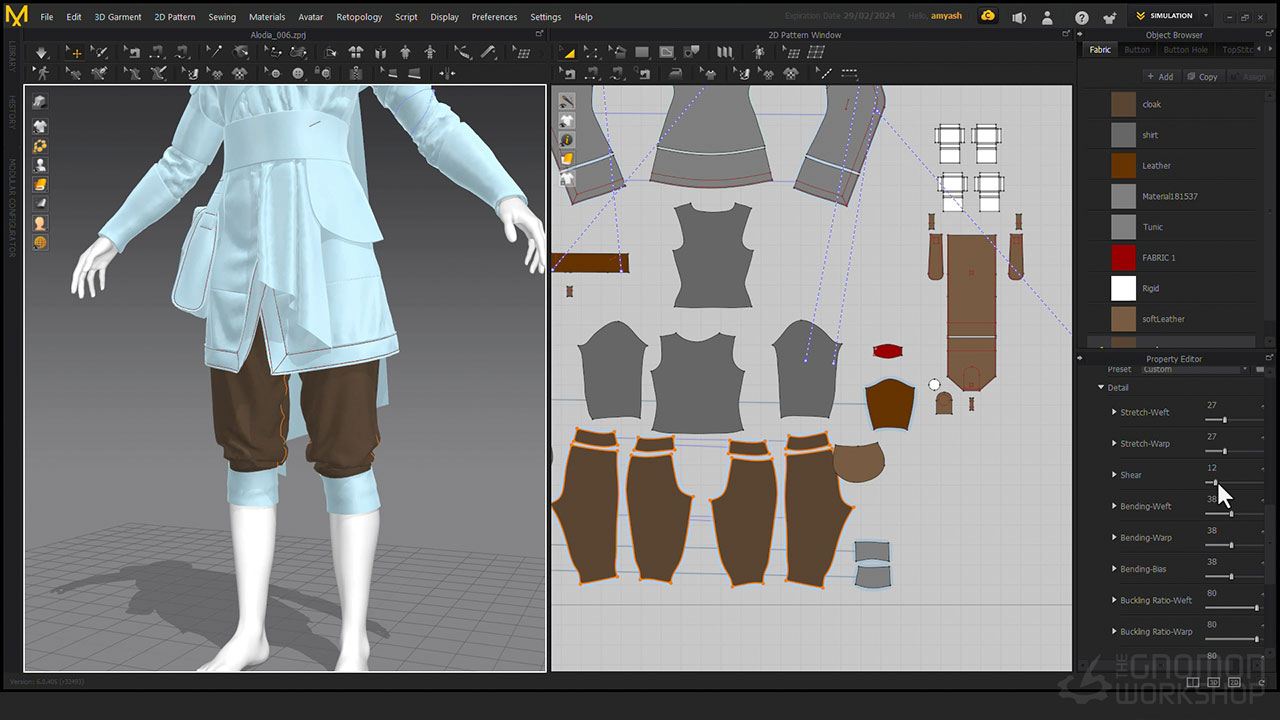Select the Rectangle pattern tool

640,52
